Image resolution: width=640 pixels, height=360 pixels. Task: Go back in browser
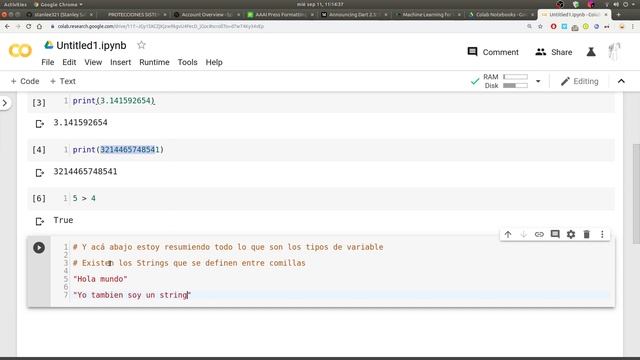click(7, 26)
